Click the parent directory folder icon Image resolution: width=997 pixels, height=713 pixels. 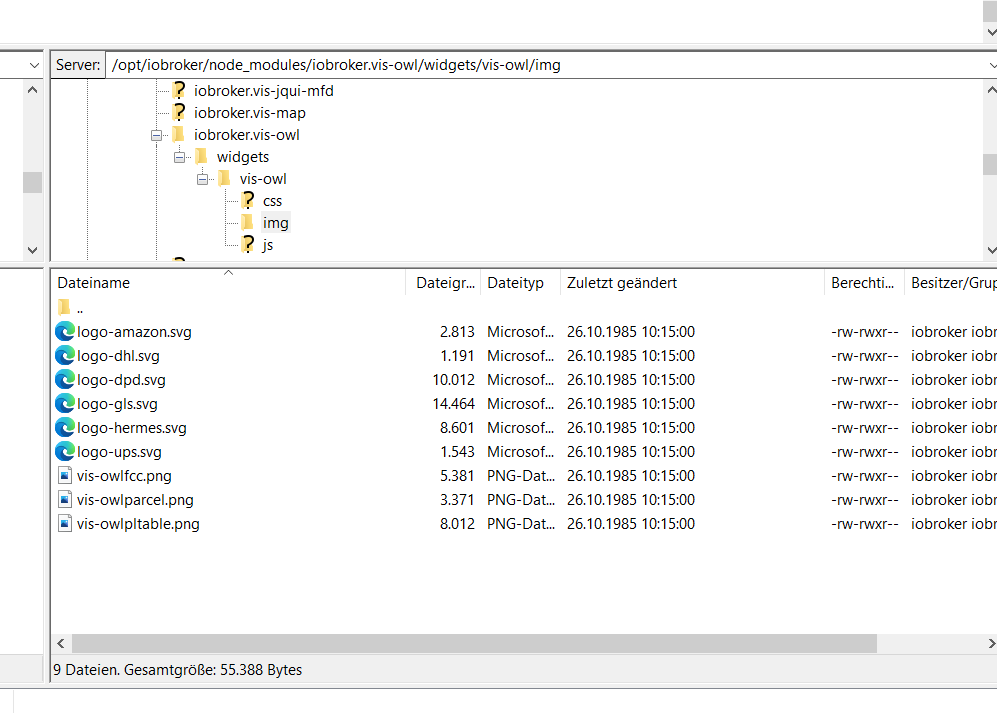coord(64,308)
